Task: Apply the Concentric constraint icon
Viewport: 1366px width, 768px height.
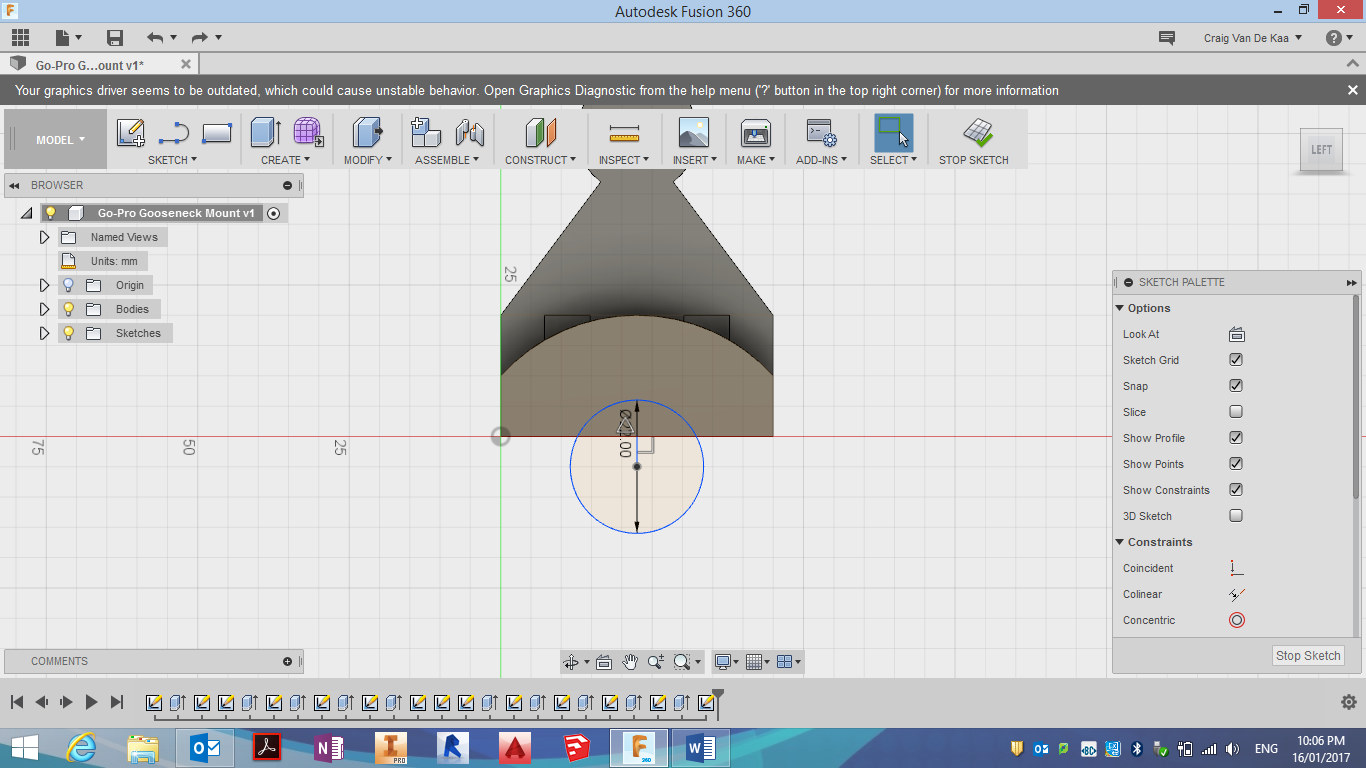Action: coord(1236,620)
